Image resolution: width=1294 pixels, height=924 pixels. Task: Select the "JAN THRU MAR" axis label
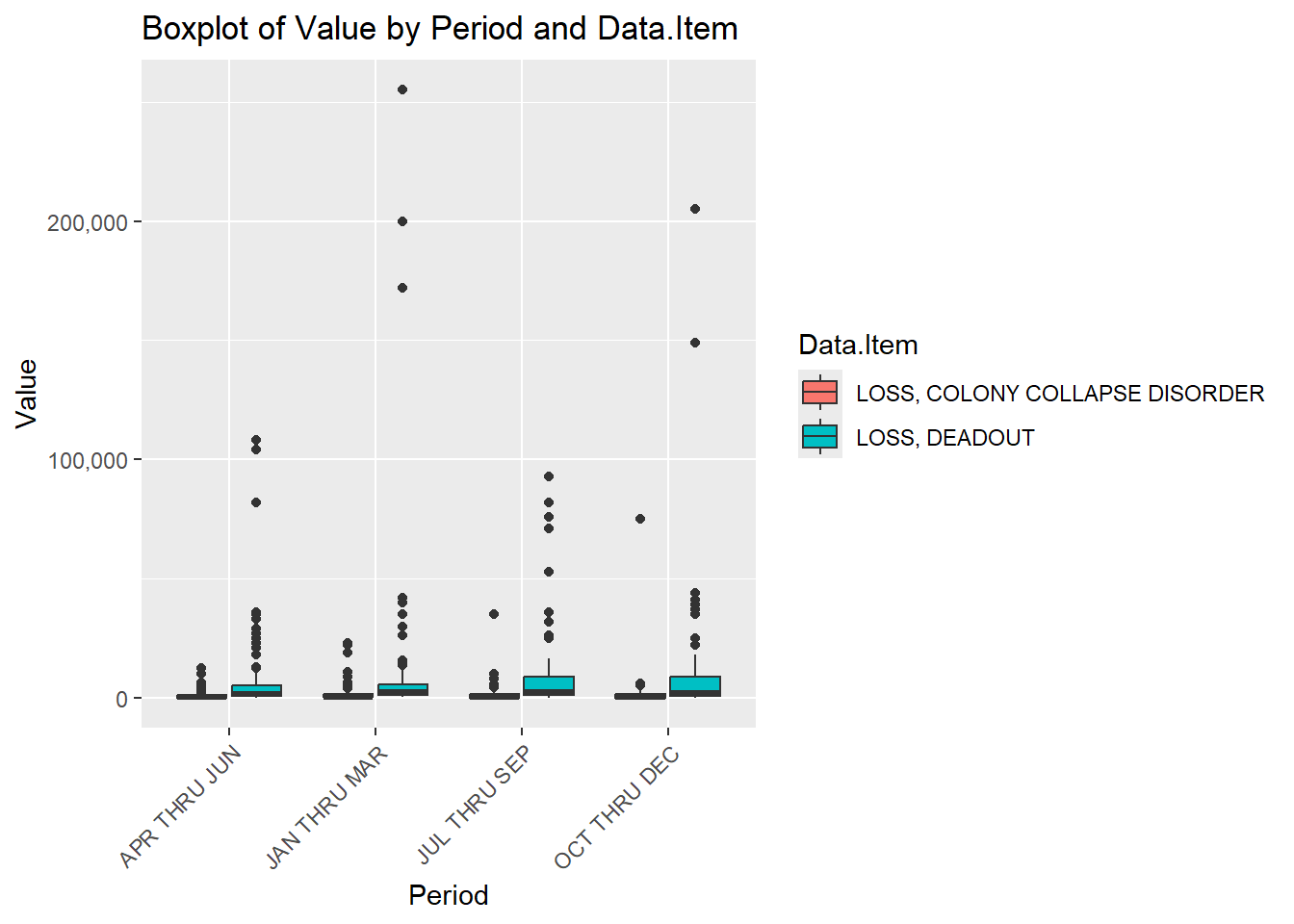327,808
